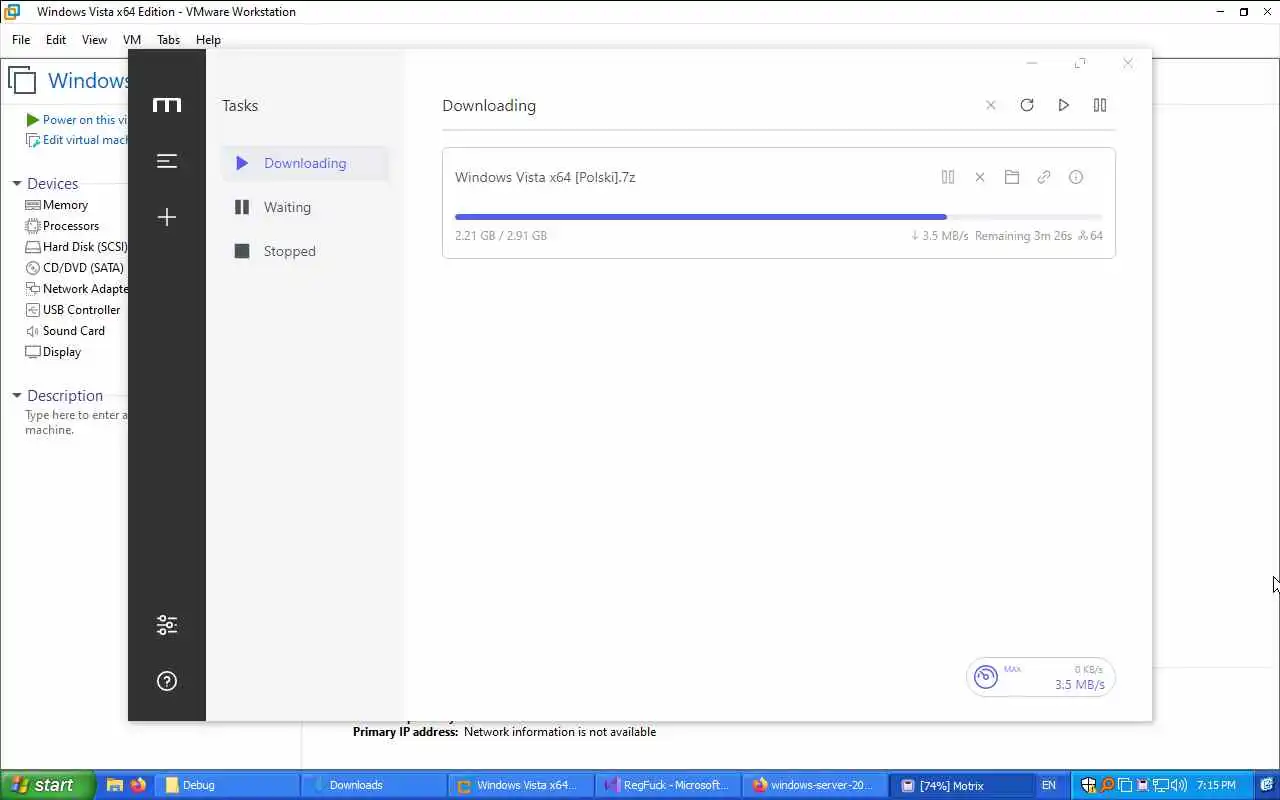Resume all tasks with the header play icon
The image size is (1280, 800).
pyautogui.click(x=1063, y=105)
